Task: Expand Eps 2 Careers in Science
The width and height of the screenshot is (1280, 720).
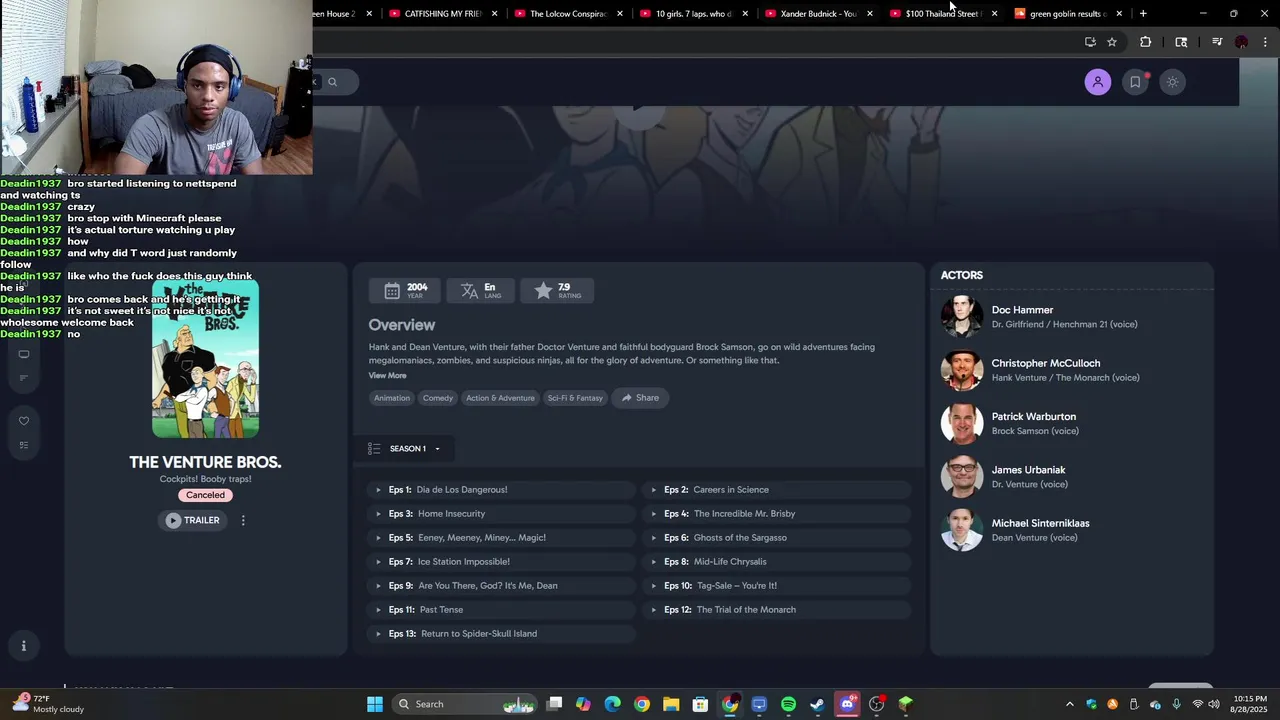Action: 778,490
